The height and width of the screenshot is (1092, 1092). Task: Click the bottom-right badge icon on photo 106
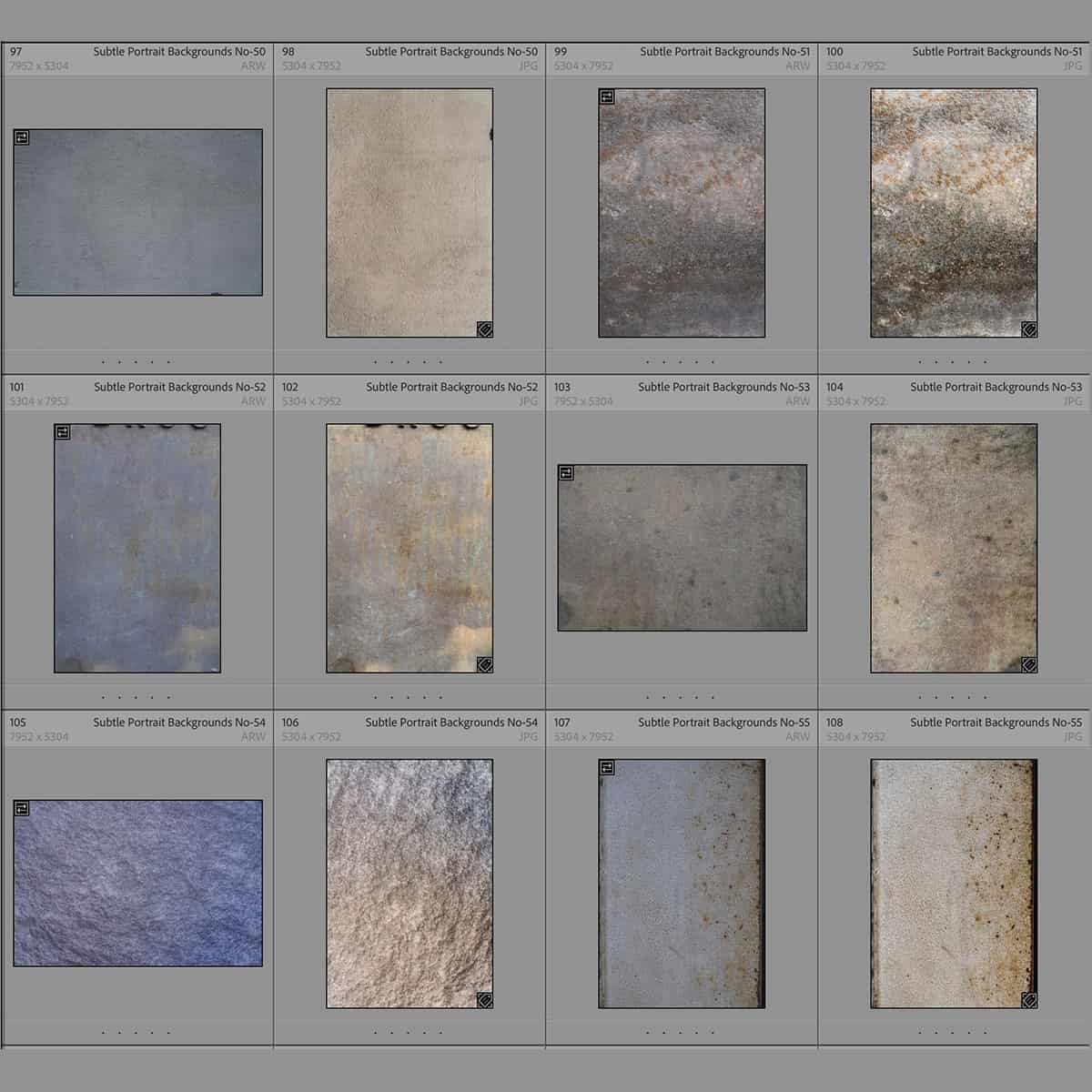click(x=485, y=1000)
